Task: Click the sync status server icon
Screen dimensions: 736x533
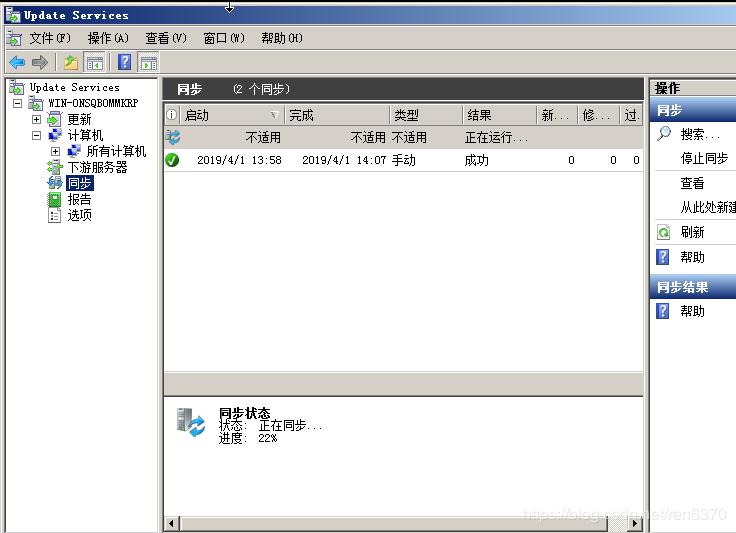Action: click(190, 422)
